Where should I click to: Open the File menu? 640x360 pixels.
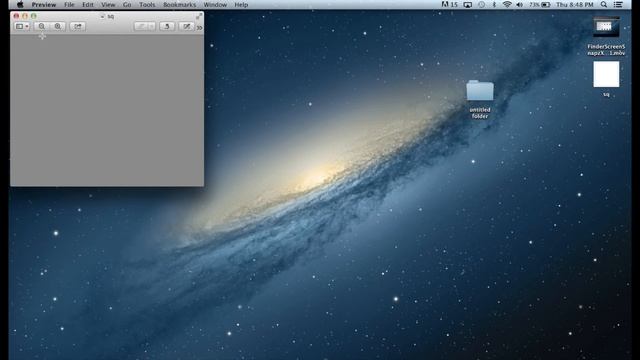(69, 5)
